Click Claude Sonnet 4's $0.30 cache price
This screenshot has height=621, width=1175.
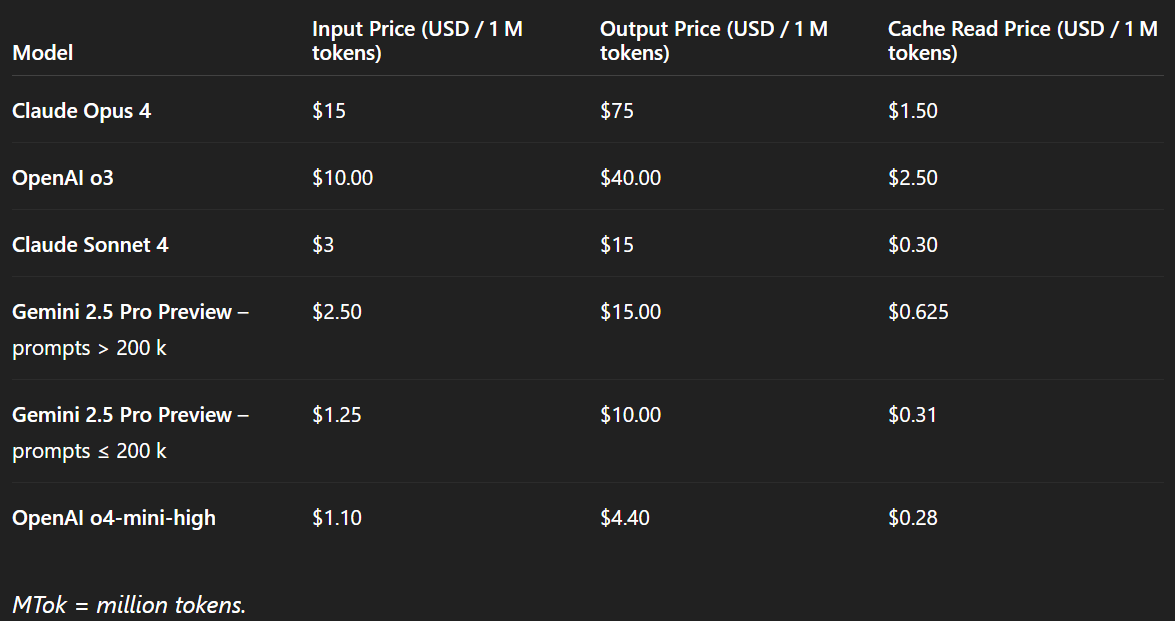(912, 245)
